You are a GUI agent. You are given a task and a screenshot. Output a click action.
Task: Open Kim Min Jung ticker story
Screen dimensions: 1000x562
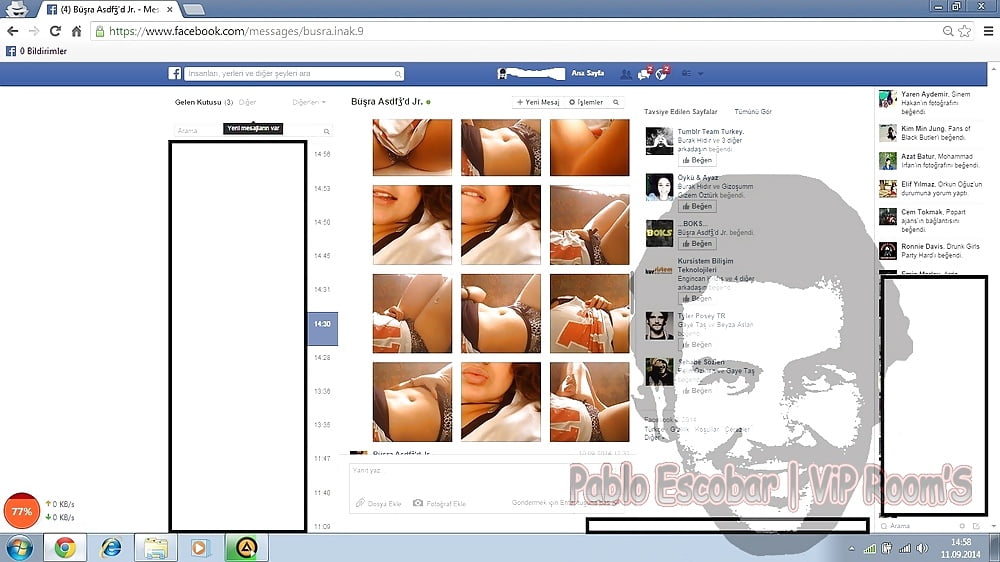click(x=929, y=133)
